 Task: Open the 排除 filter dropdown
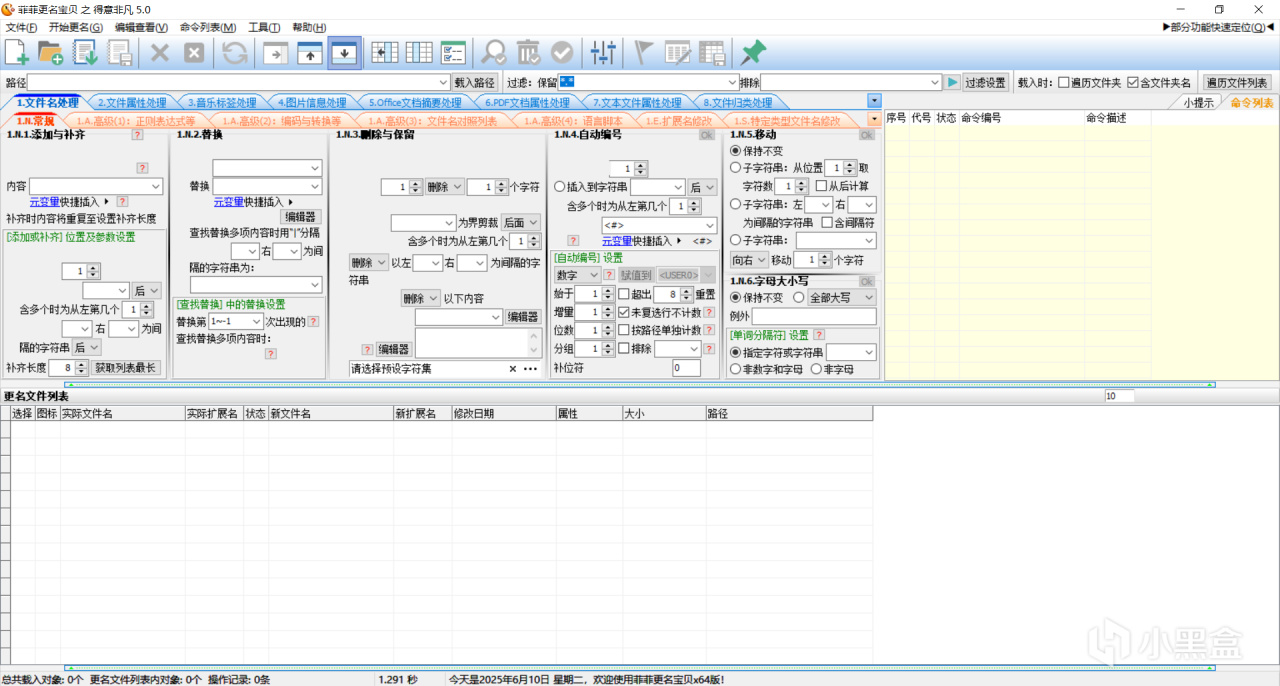point(935,82)
